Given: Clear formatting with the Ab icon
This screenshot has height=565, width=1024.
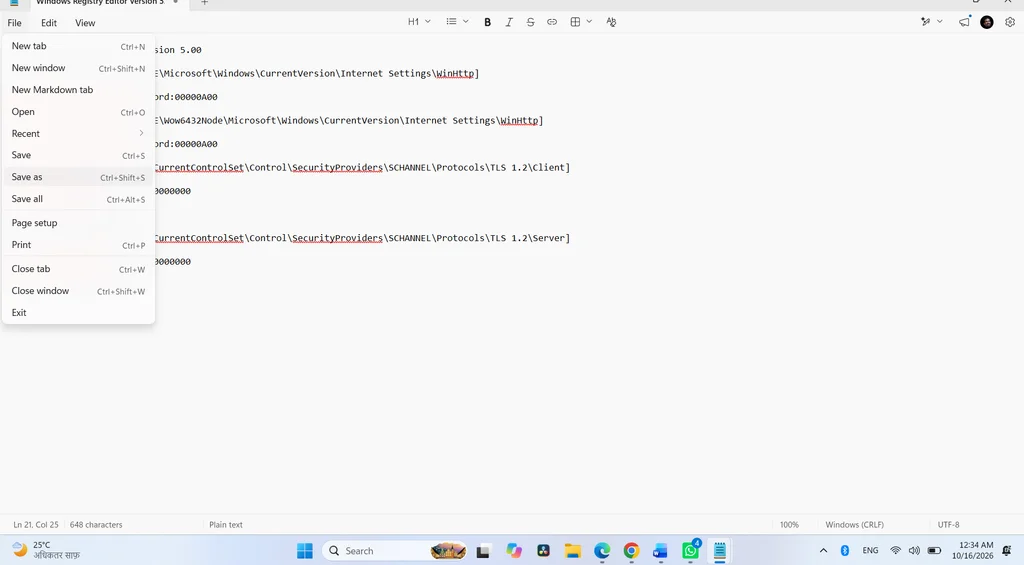Looking at the screenshot, I should 611,22.
